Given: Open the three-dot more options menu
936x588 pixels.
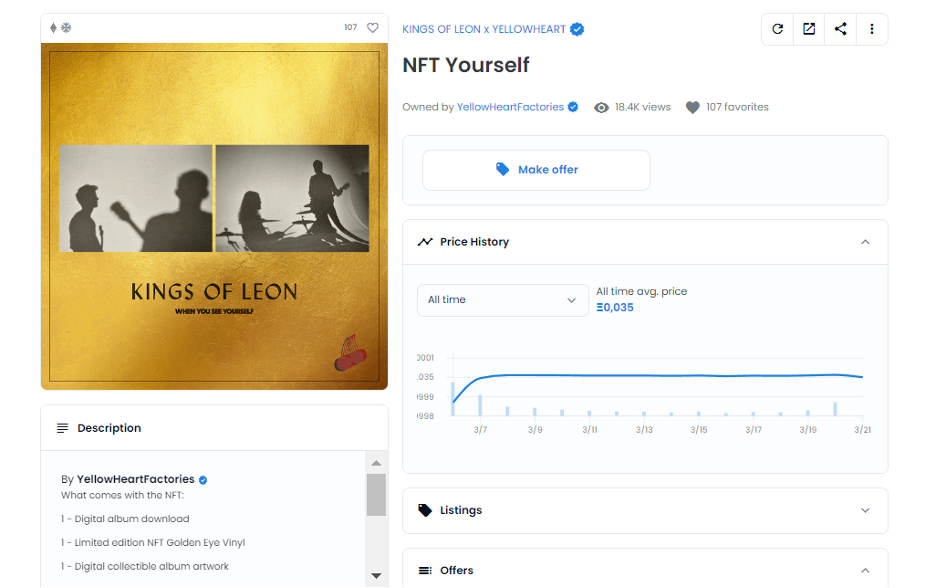Looking at the screenshot, I should coord(872,29).
